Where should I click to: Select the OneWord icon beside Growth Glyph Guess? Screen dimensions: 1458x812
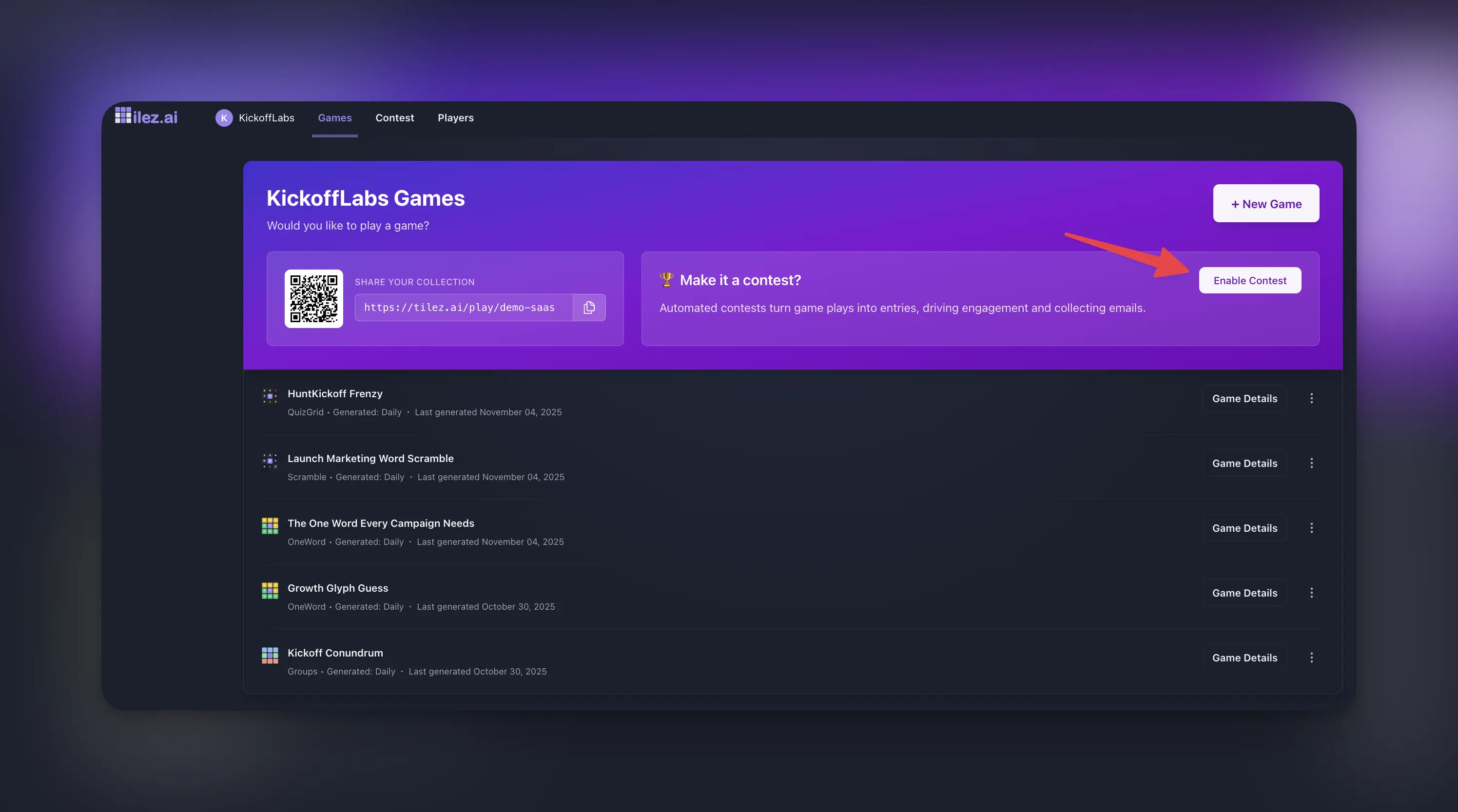coord(270,590)
